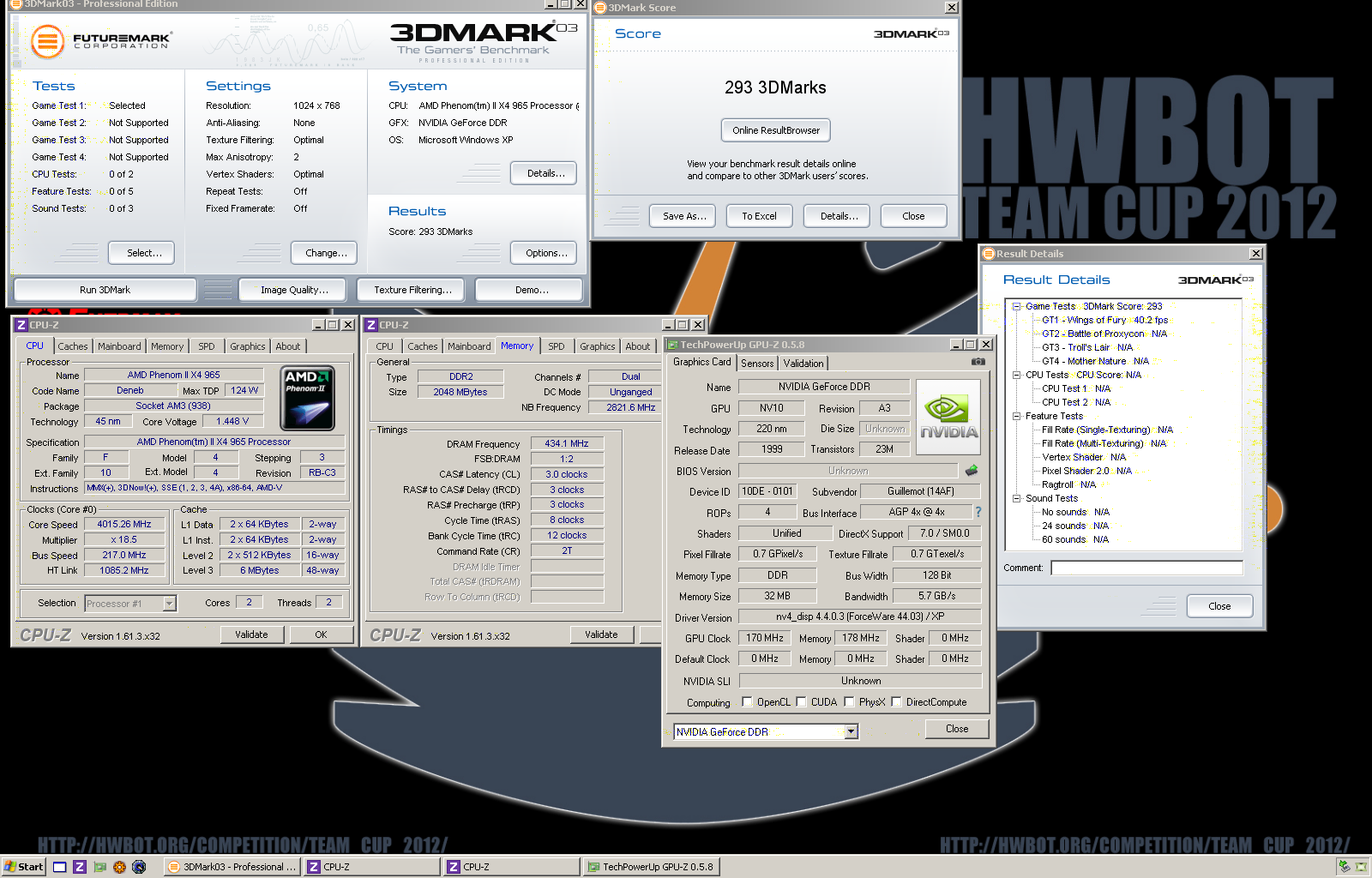Click the Texture Filtering... button
1372x878 pixels.
(x=412, y=290)
